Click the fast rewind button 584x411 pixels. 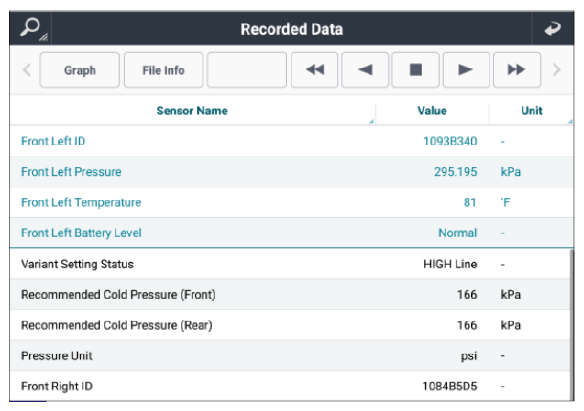(x=314, y=70)
